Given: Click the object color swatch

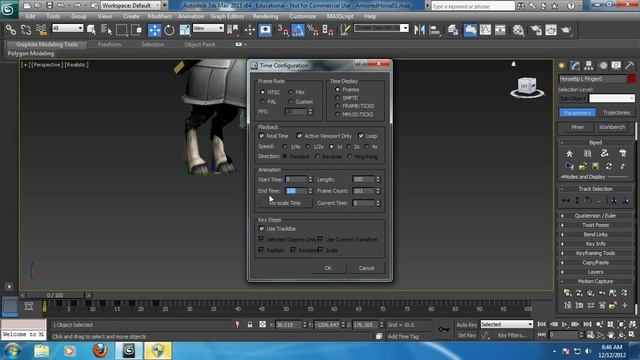Looking at the screenshot, I should 631,79.
